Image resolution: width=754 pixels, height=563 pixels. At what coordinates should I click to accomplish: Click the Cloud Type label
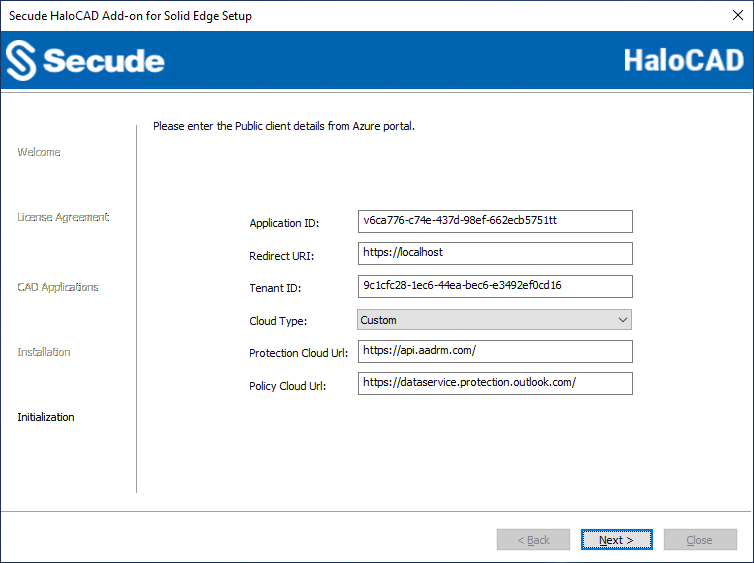[278, 321]
